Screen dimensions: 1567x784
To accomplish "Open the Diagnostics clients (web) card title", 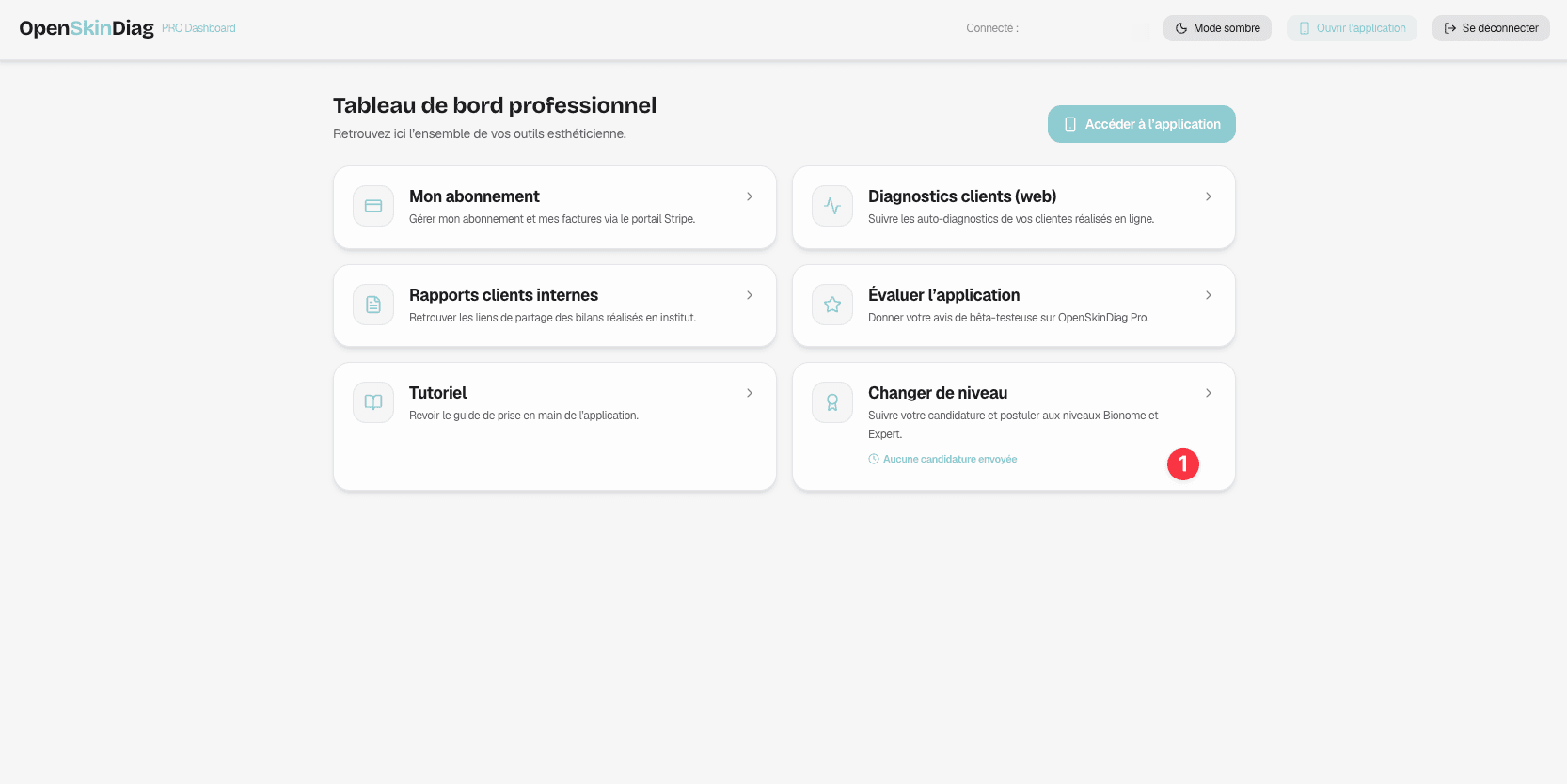I will (x=962, y=196).
